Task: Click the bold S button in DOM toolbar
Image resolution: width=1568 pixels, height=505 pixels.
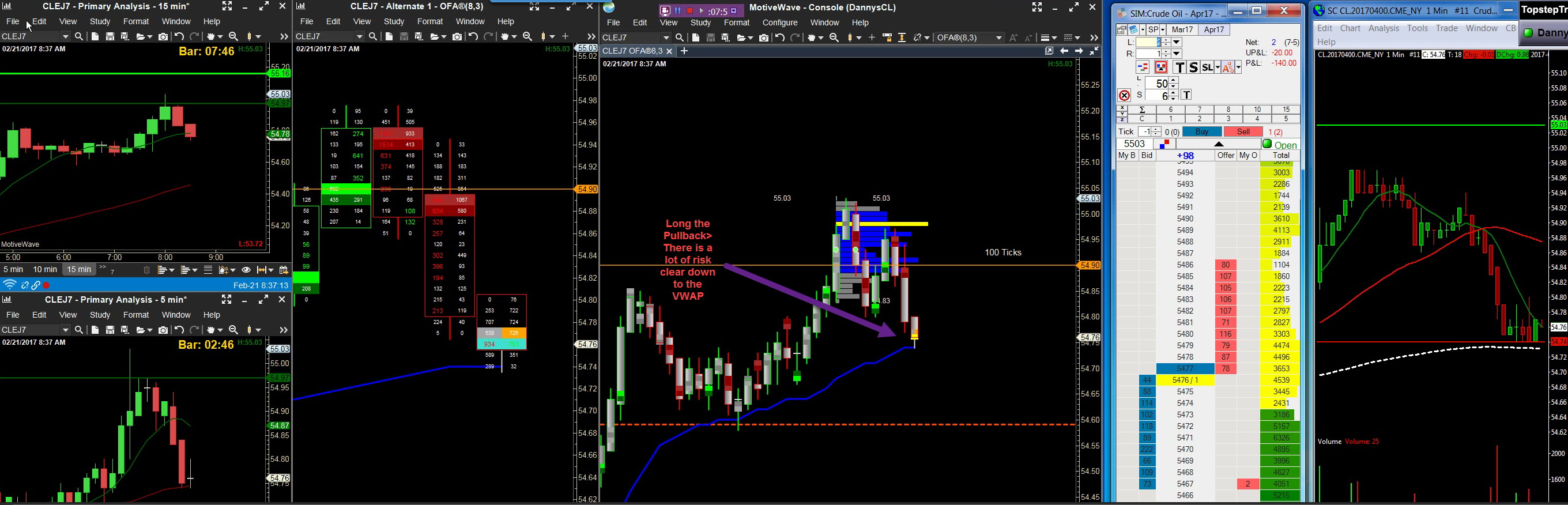Action: pyautogui.click(x=1193, y=67)
